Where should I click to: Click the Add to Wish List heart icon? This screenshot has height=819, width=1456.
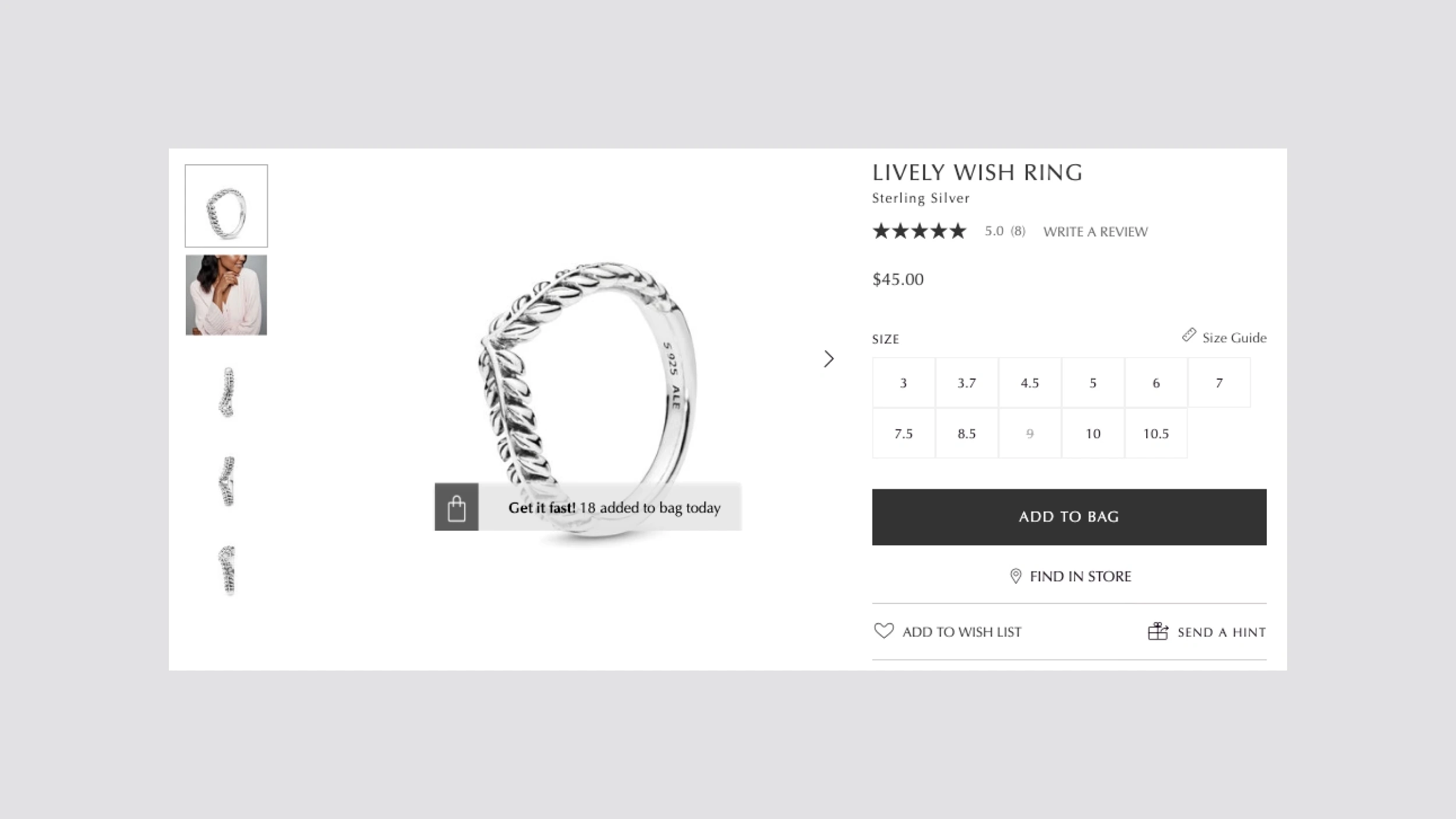(883, 631)
